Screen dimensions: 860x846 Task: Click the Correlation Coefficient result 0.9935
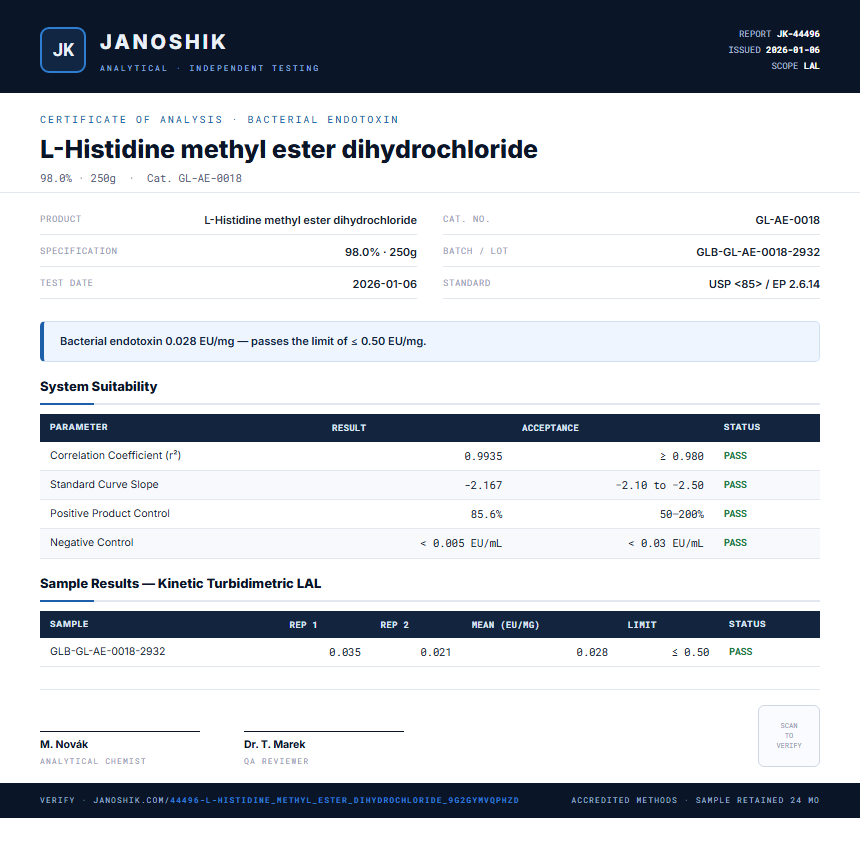[x=483, y=456]
